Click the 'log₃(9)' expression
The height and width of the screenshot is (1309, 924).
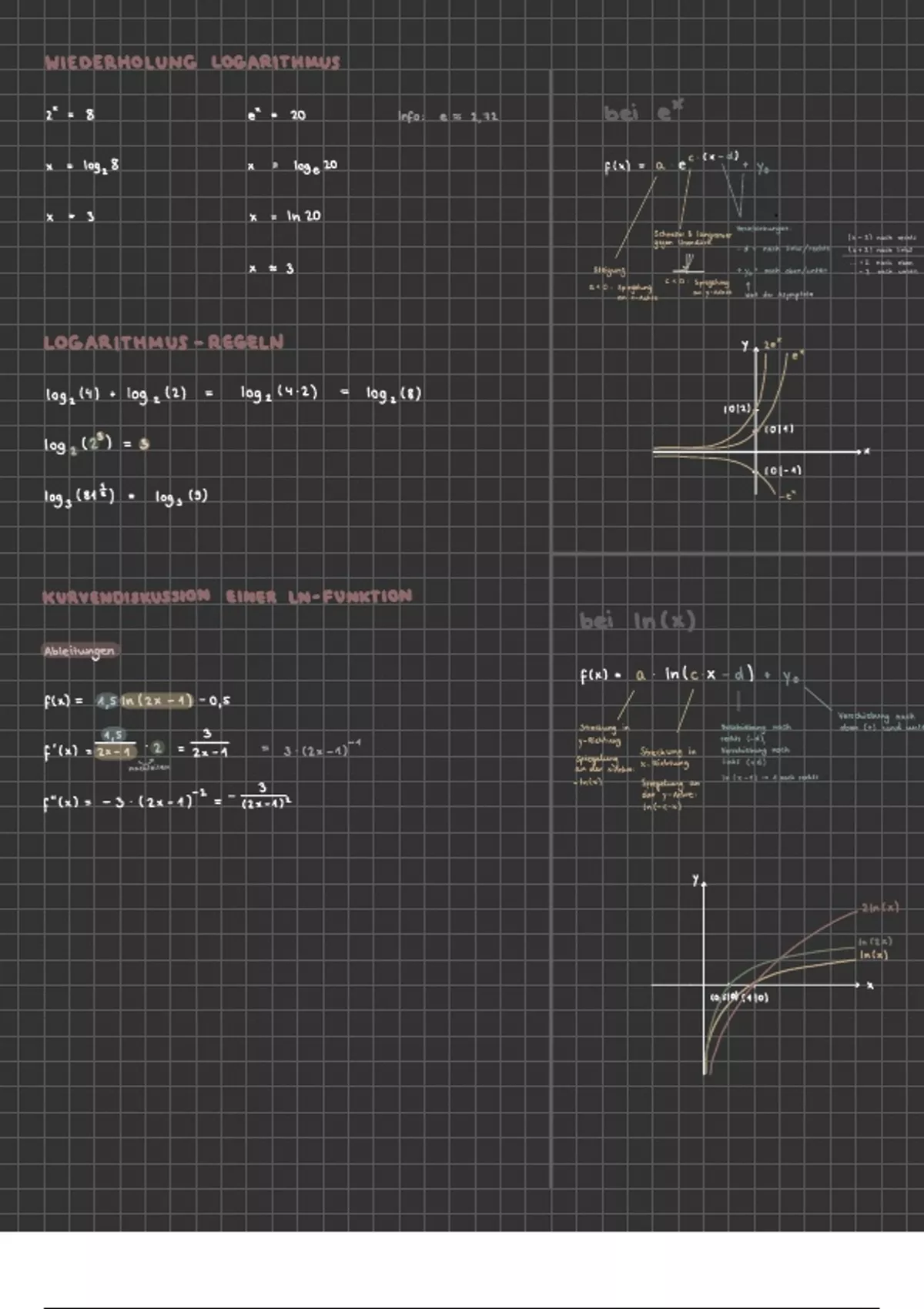181,497
